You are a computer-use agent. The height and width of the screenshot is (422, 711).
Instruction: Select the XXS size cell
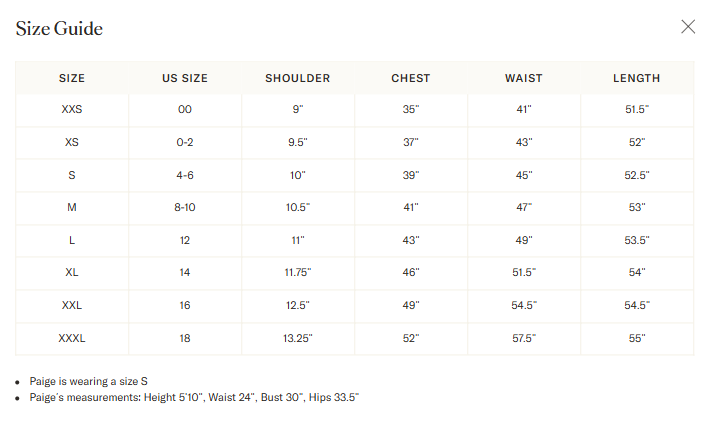(x=72, y=110)
